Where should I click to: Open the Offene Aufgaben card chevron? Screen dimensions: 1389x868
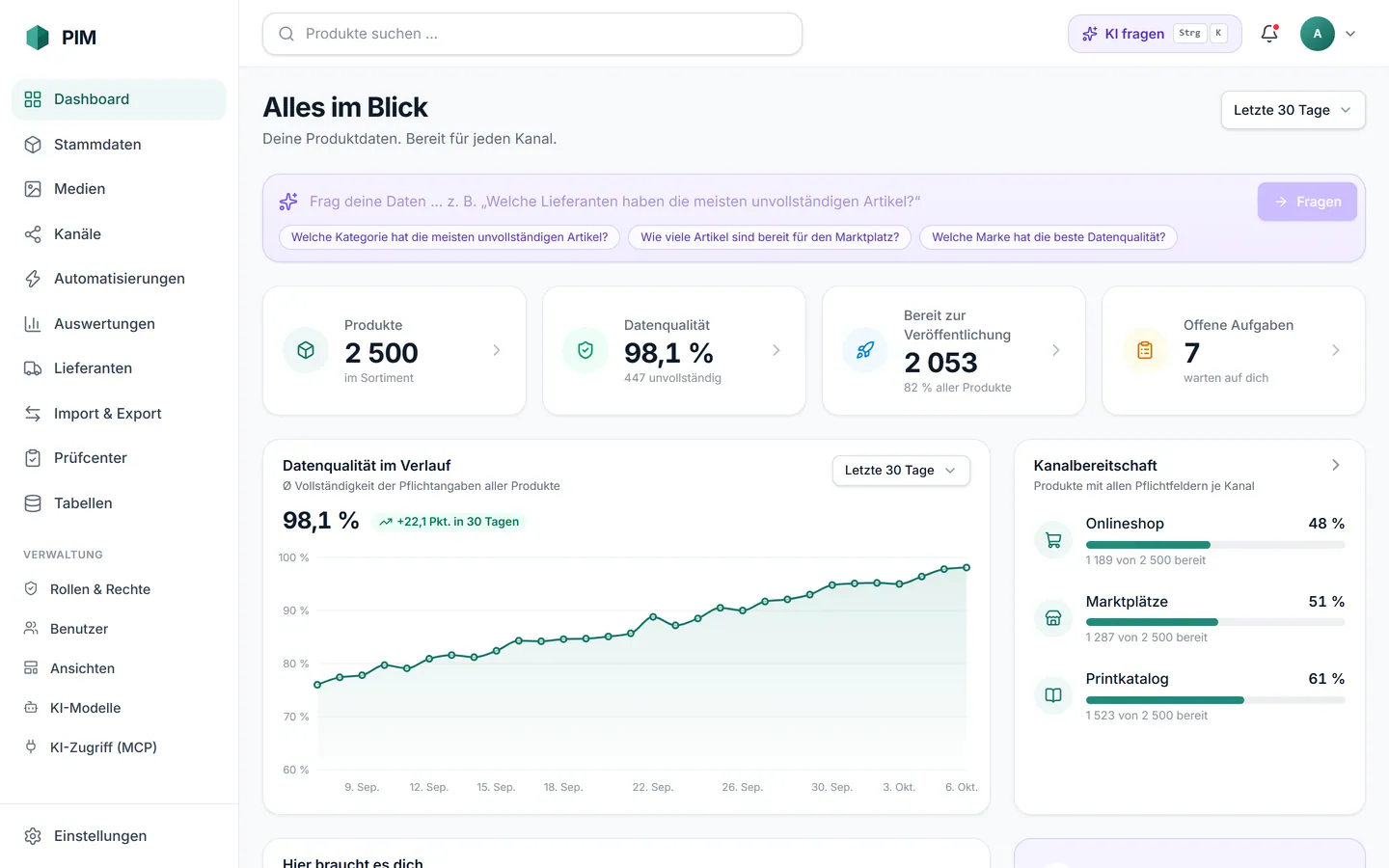point(1336,350)
